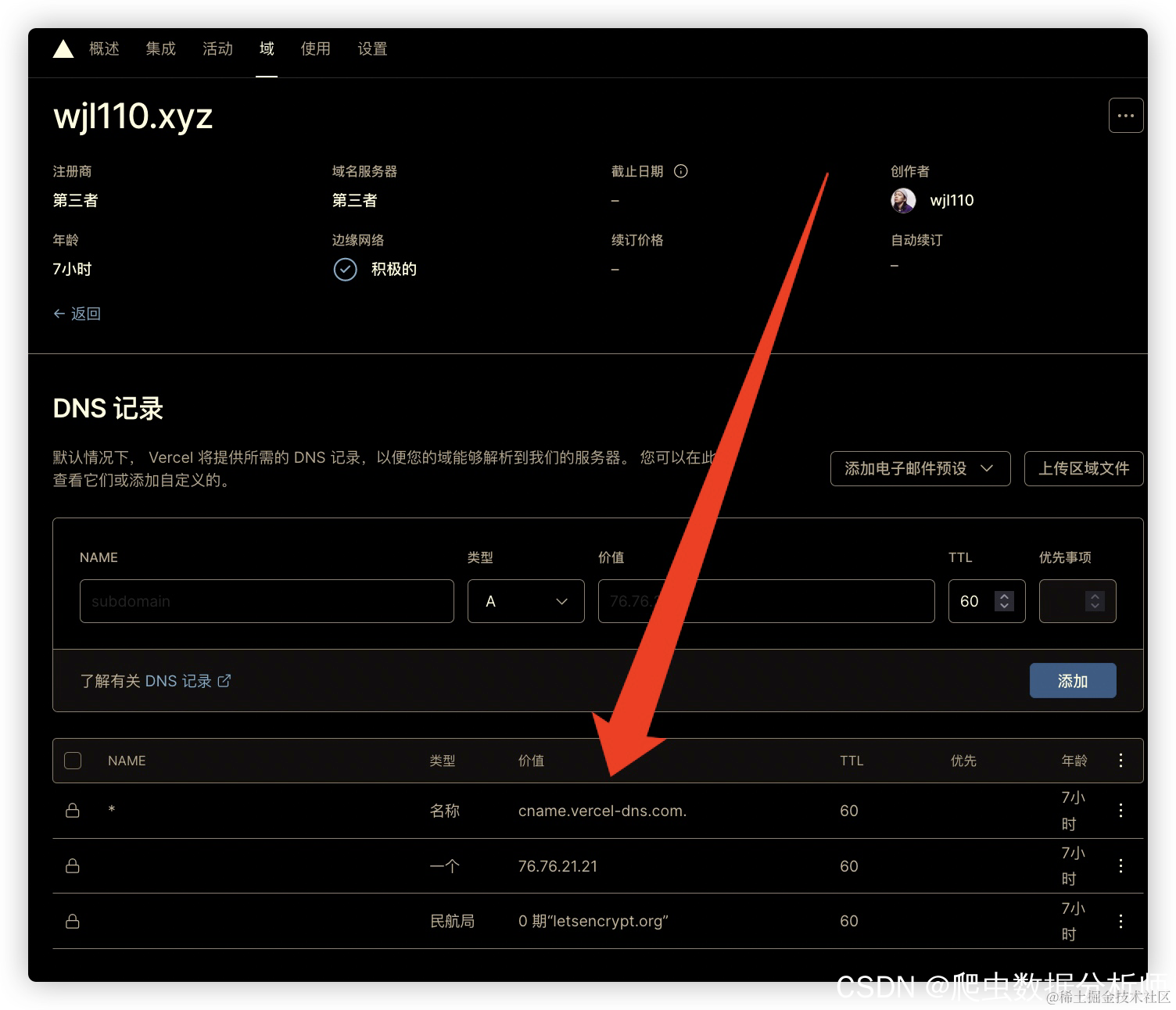Click the lock icon on the * record
Screen dimensions: 1176x1010
(x=73, y=811)
